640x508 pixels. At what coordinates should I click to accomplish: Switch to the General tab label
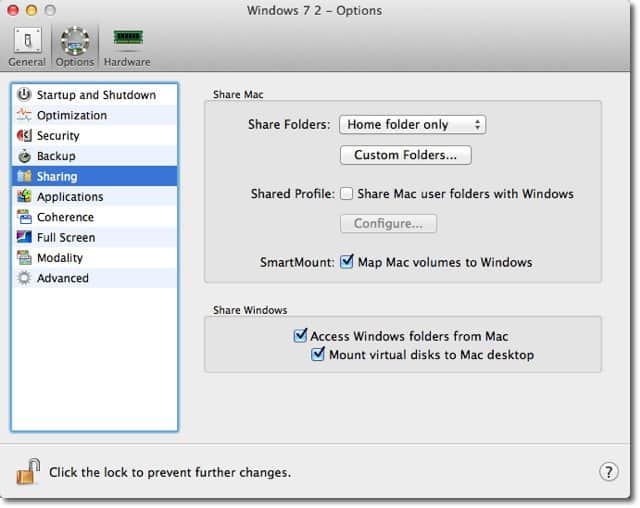[27, 62]
